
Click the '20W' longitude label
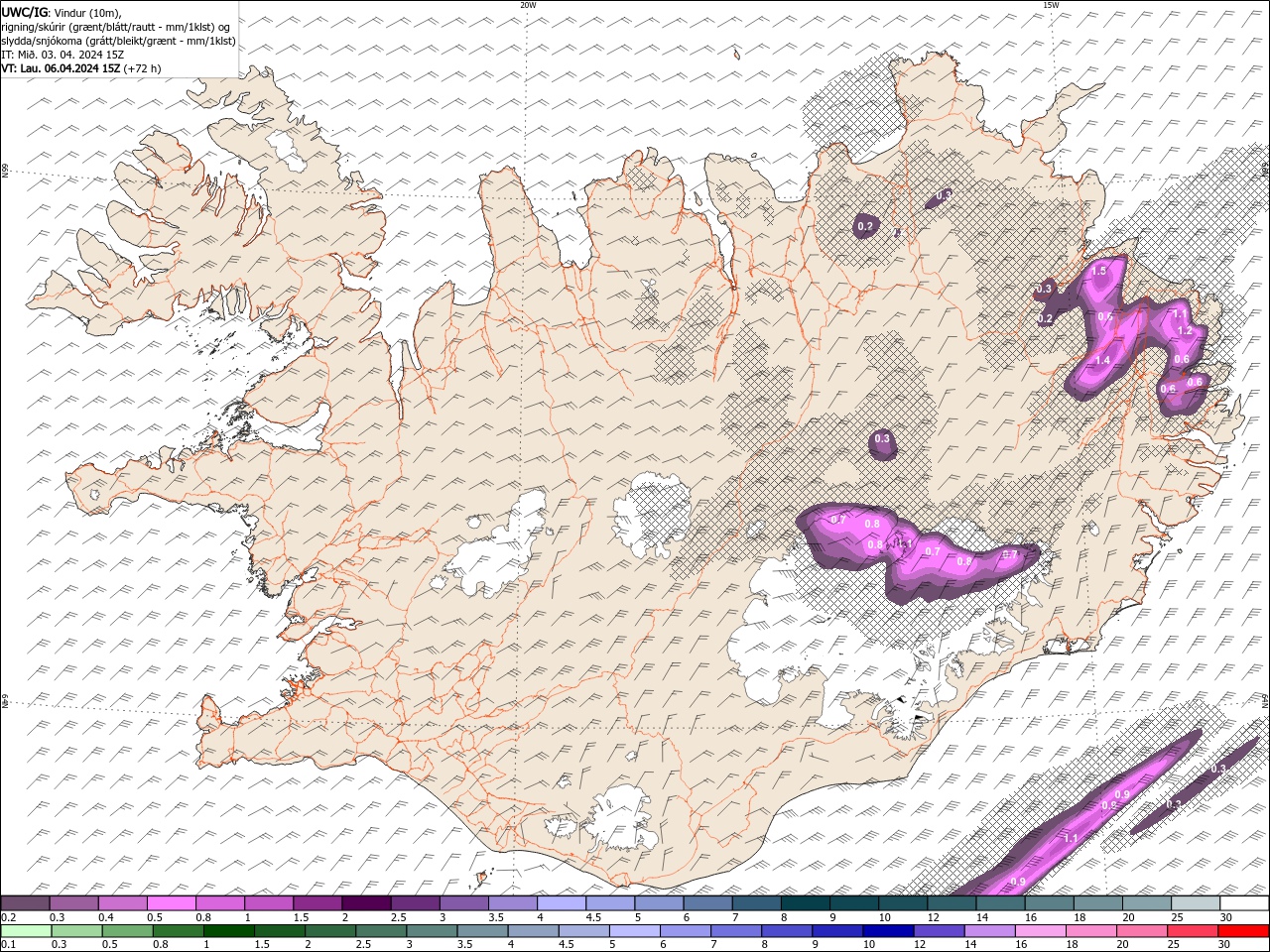528,5
